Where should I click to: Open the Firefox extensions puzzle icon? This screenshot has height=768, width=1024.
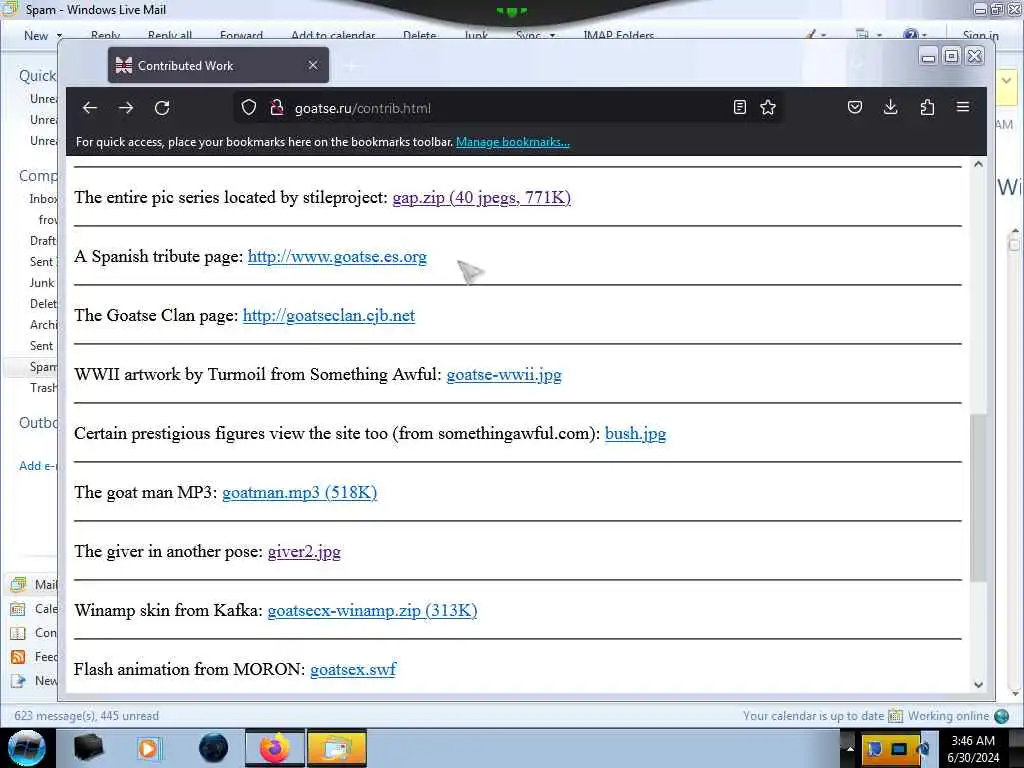click(x=927, y=107)
